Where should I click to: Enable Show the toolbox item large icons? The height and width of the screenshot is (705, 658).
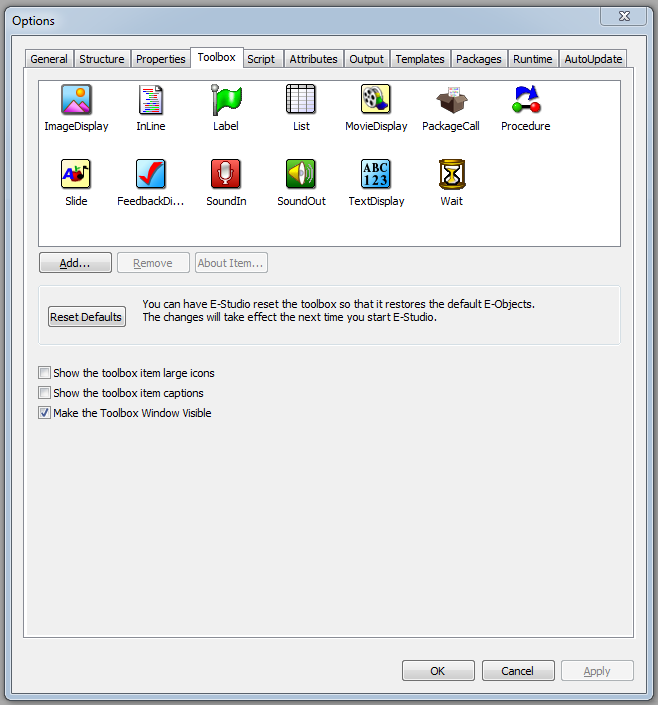tap(44, 373)
